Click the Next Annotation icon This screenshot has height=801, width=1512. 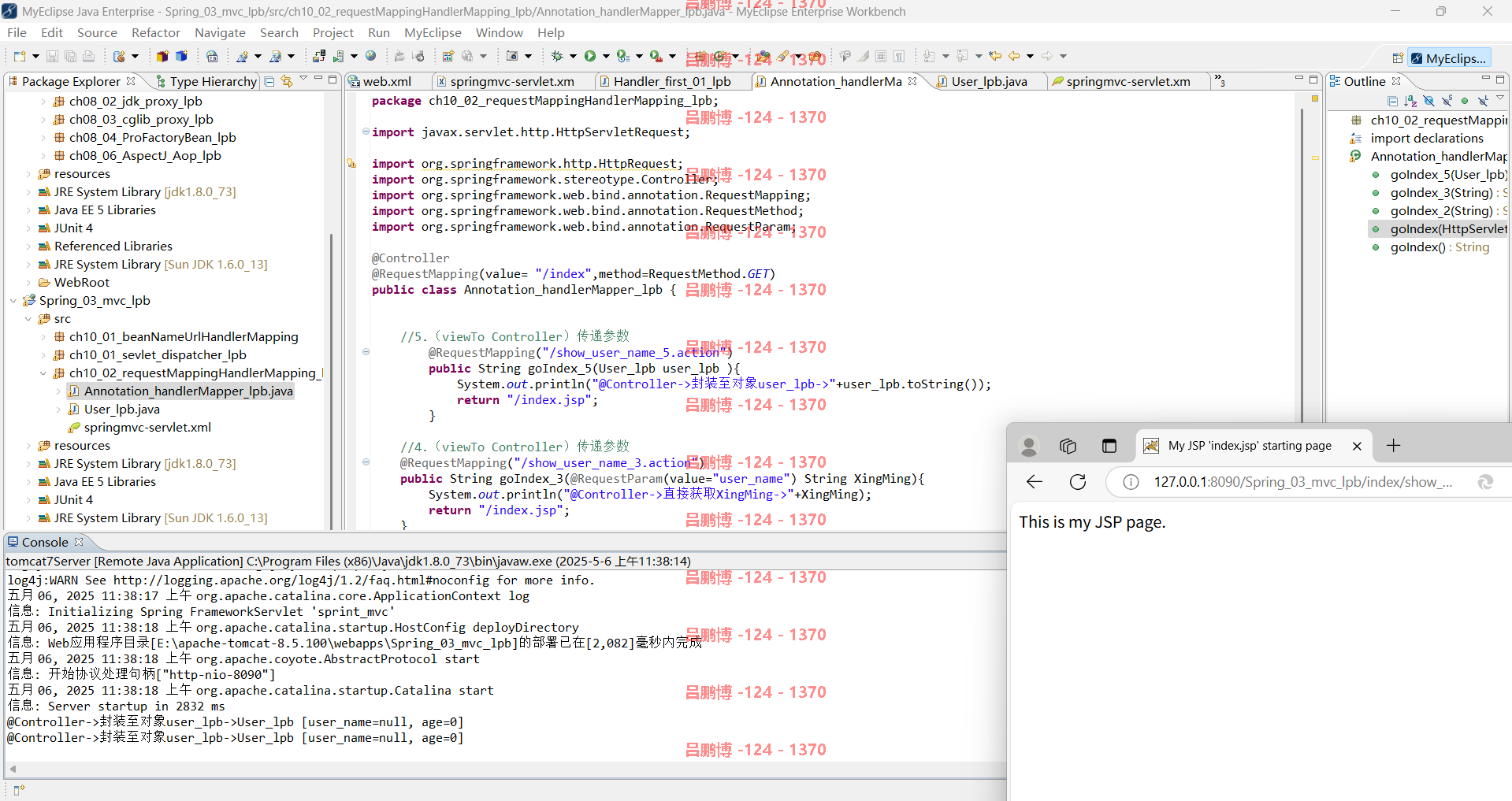(x=930, y=56)
